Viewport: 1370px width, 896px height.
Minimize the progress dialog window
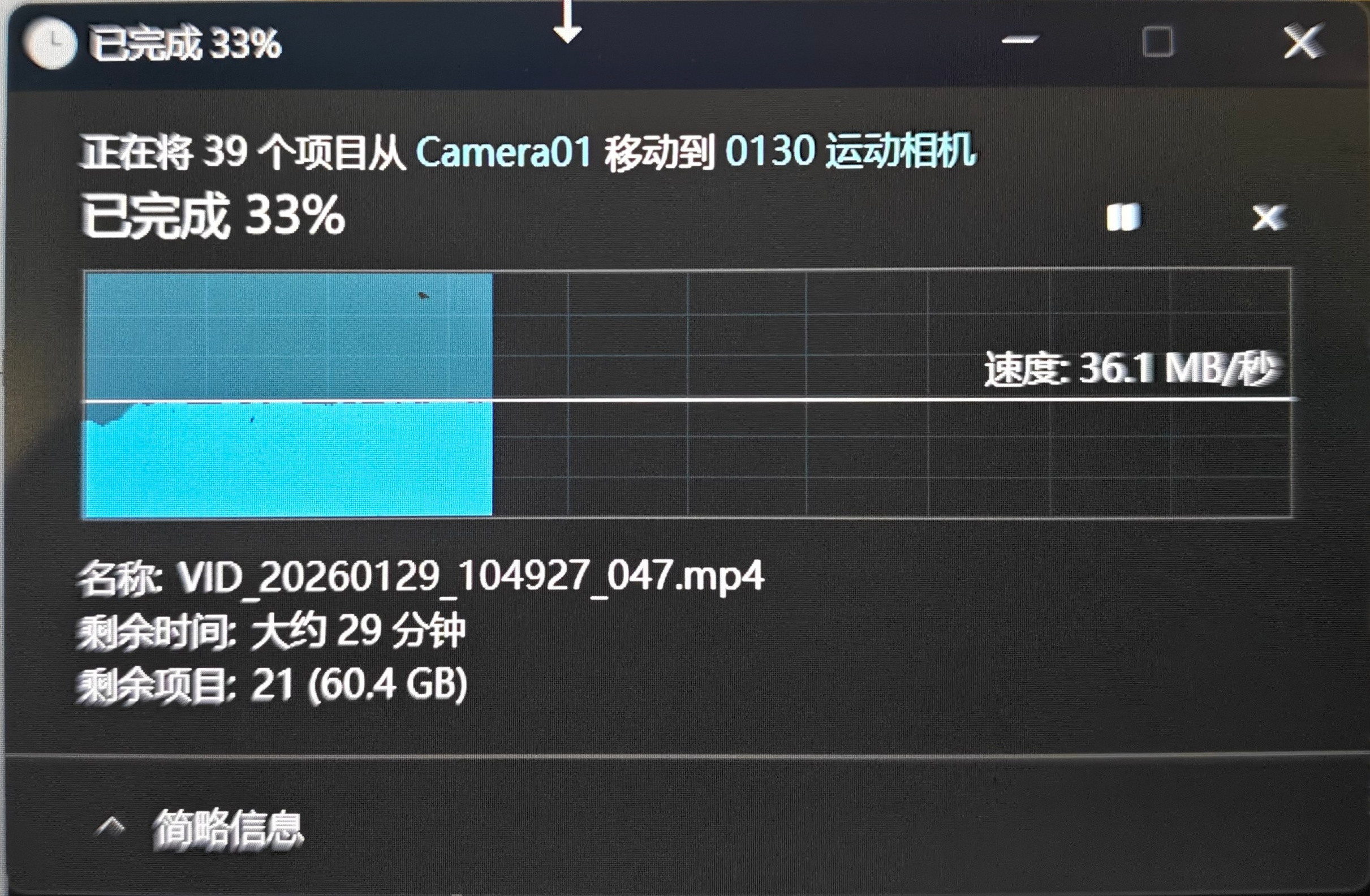point(1019,40)
